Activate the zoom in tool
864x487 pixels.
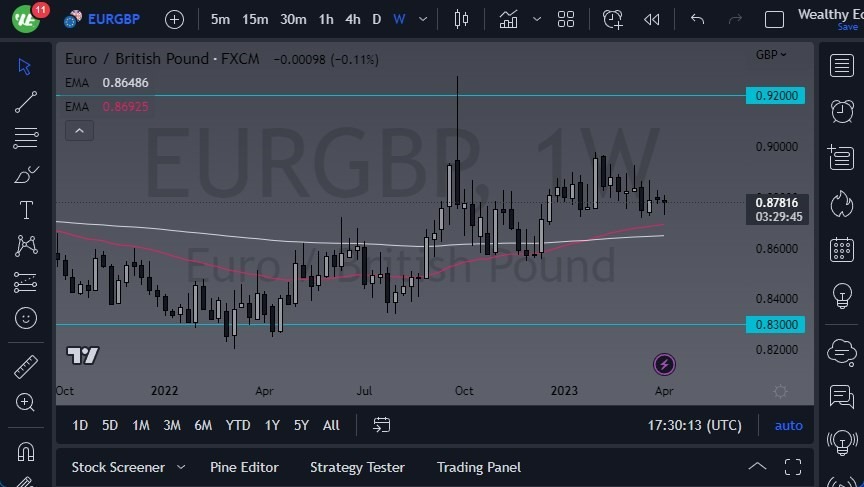(25, 402)
